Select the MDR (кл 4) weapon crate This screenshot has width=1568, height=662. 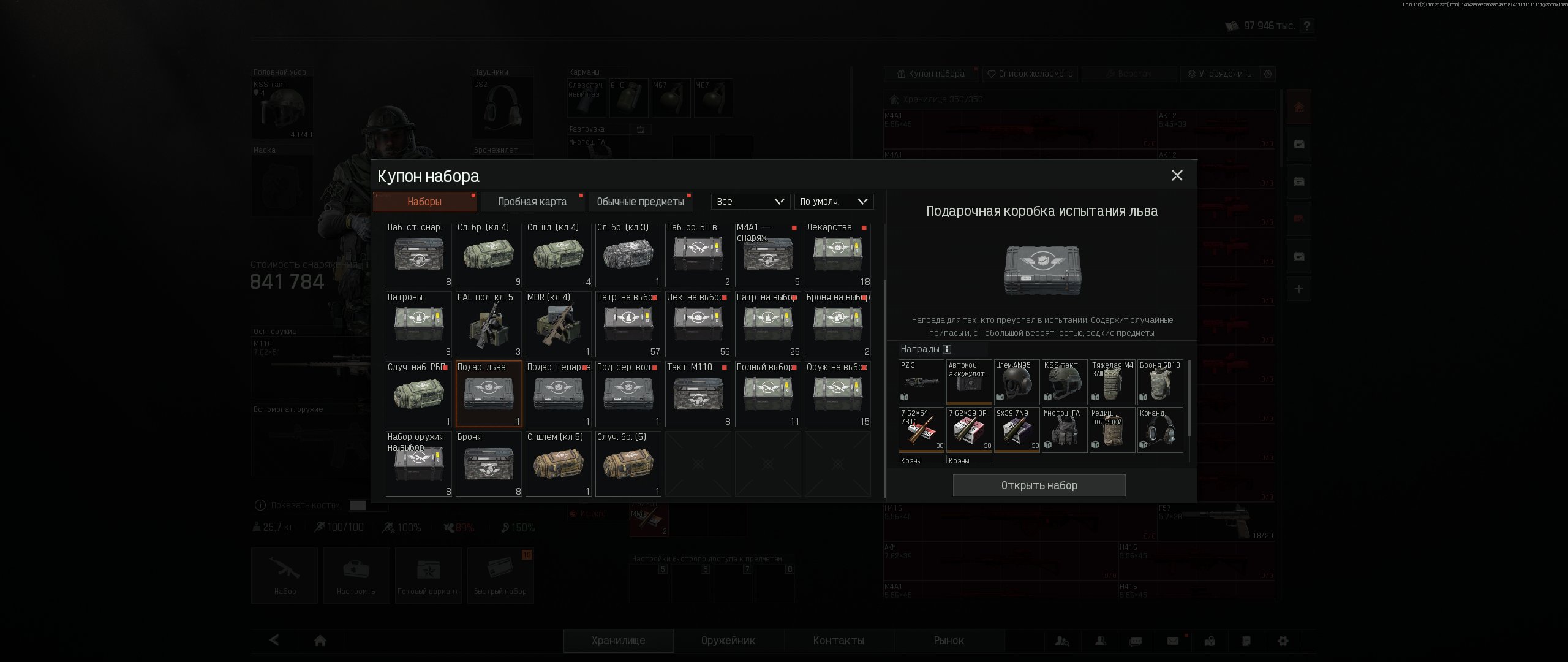coord(558,324)
